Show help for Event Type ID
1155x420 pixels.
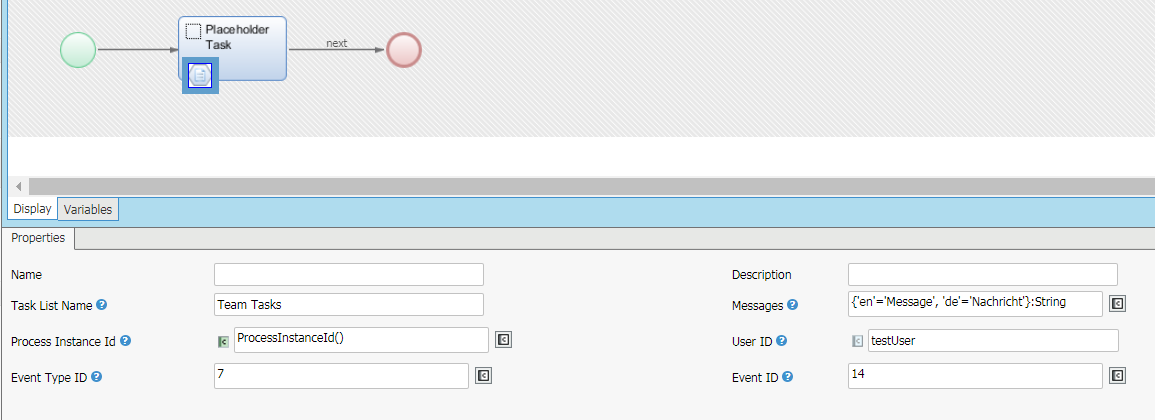tap(97, 377)
